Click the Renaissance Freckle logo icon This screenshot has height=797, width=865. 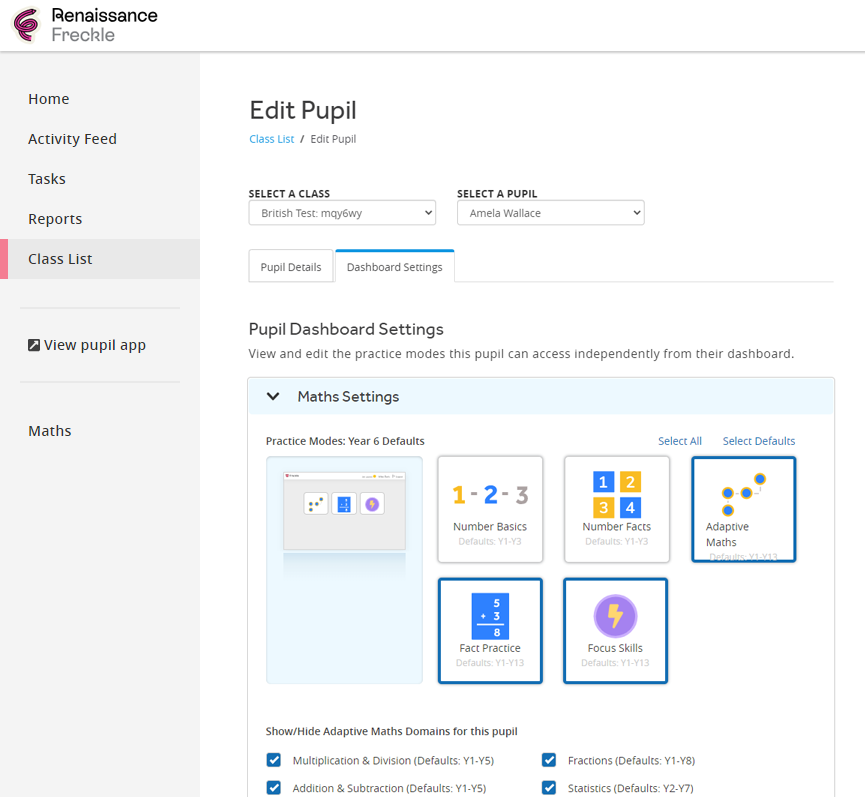26,25
